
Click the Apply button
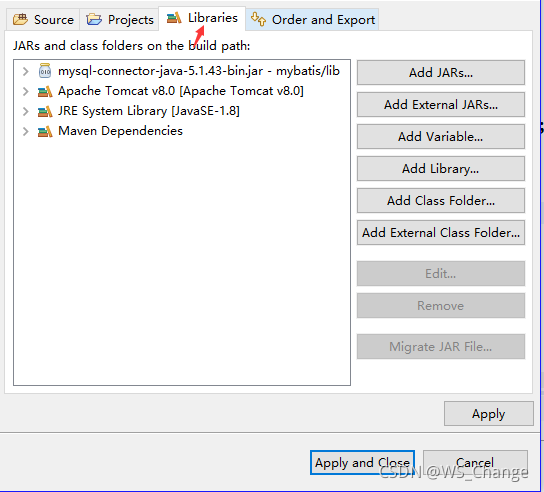pyautogui.click(x=488, y=414)
